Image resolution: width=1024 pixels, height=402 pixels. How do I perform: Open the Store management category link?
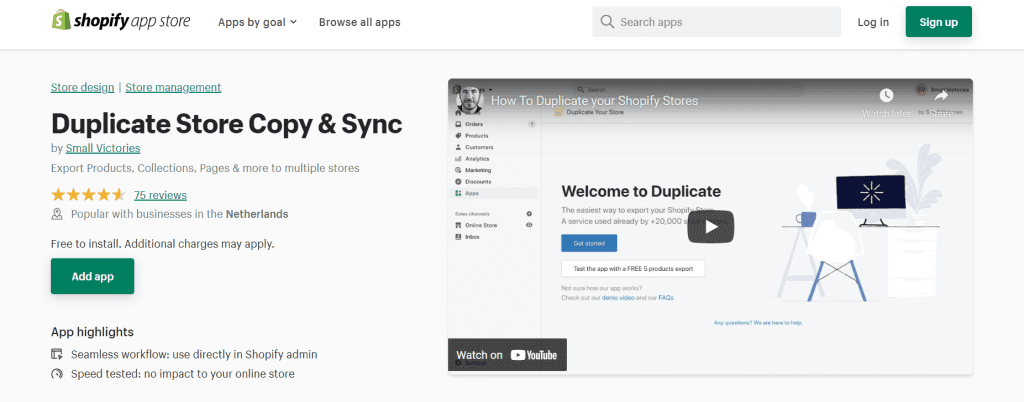click(173, 87)
